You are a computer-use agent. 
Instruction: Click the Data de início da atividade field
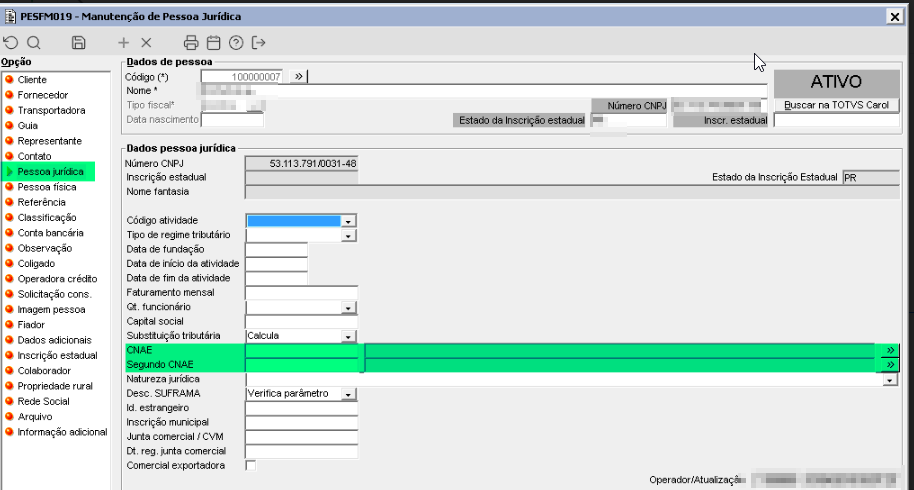(x=276, y=264)
